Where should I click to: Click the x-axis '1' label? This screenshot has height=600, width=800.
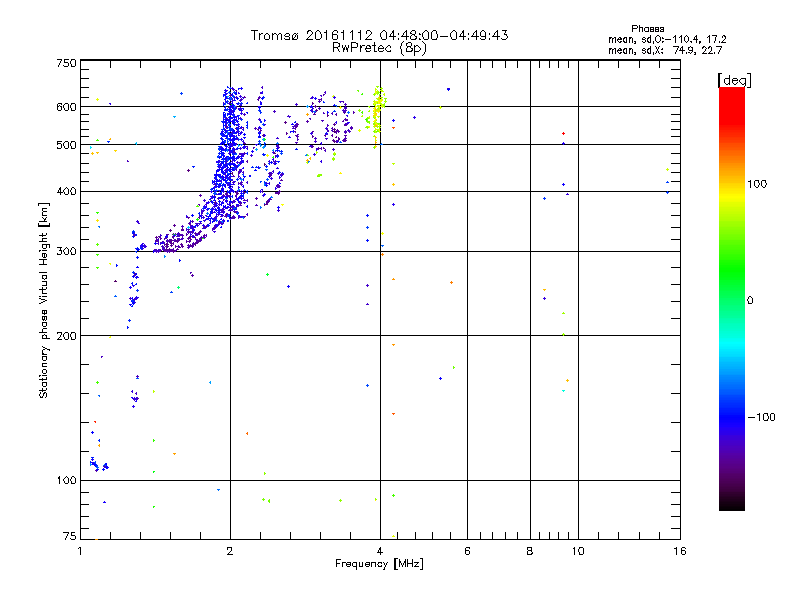tap(80, 551)
